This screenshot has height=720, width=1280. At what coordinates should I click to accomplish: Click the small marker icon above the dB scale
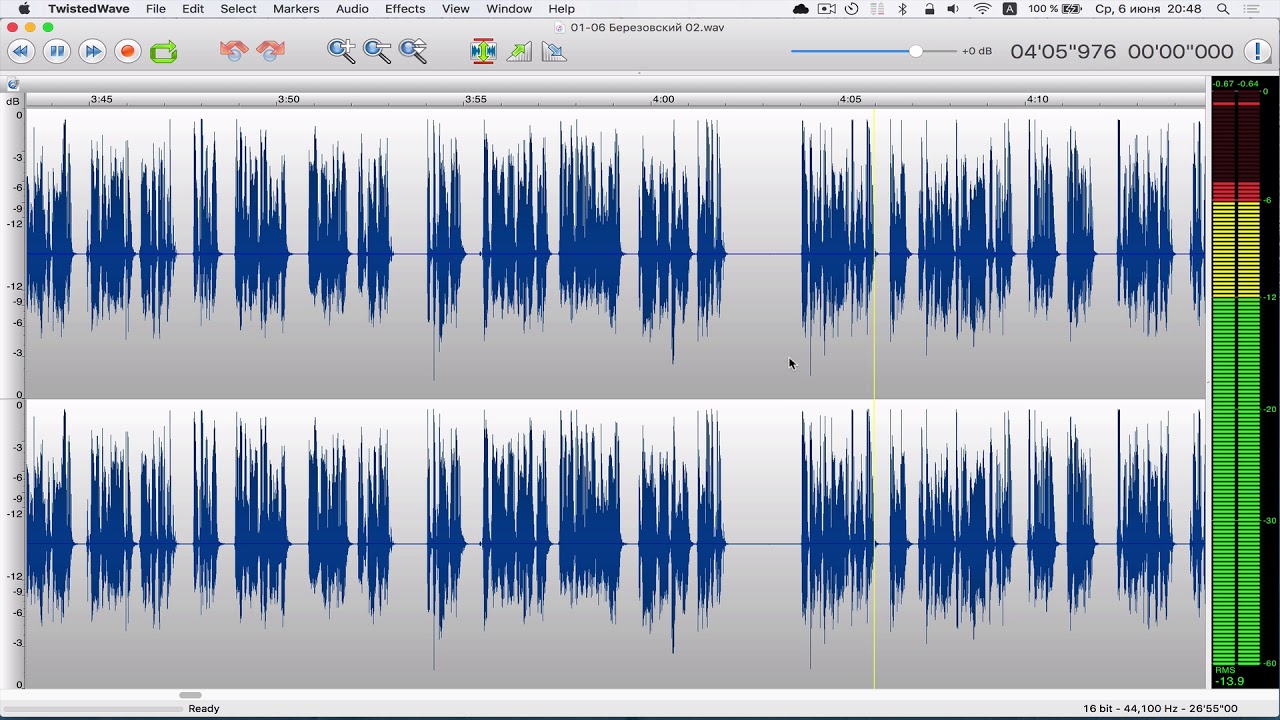click(x=13, y=84)
